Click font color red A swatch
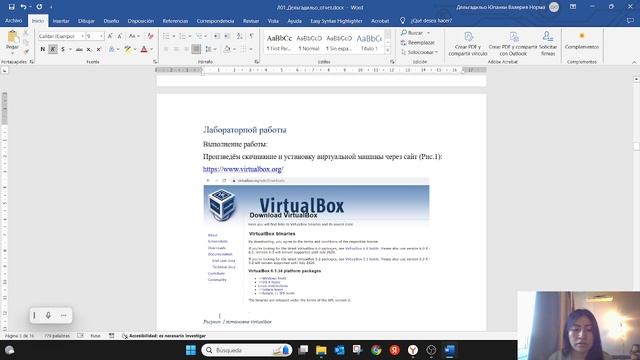The image size is (640, 360). (x=144, y=49)
